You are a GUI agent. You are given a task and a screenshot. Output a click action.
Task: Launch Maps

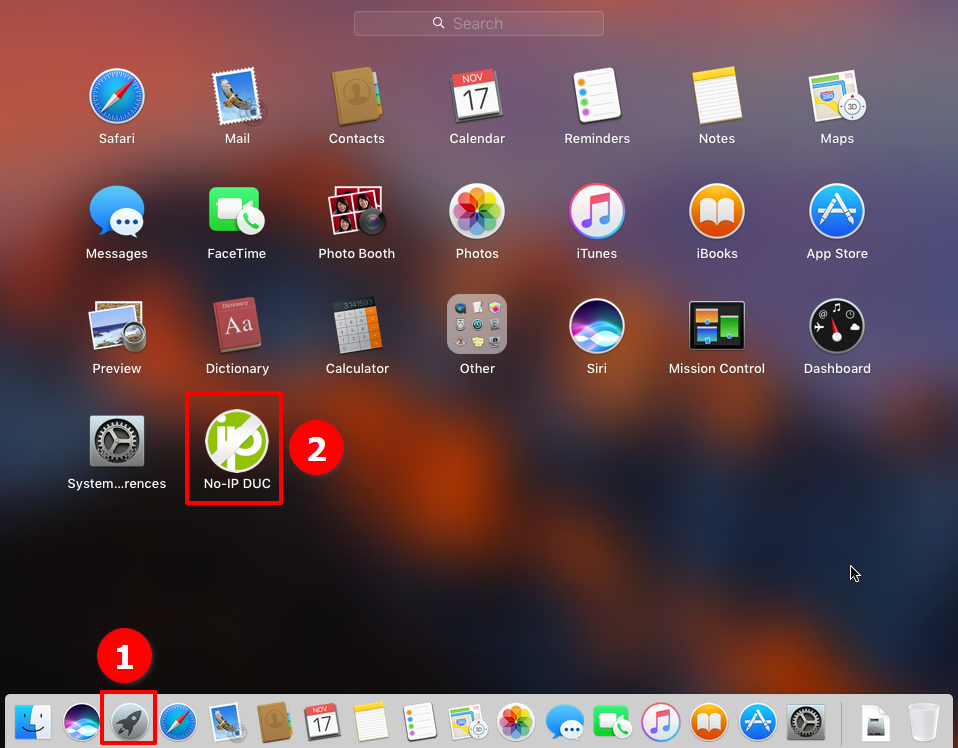pyautogui.click(x=837, y=97)
